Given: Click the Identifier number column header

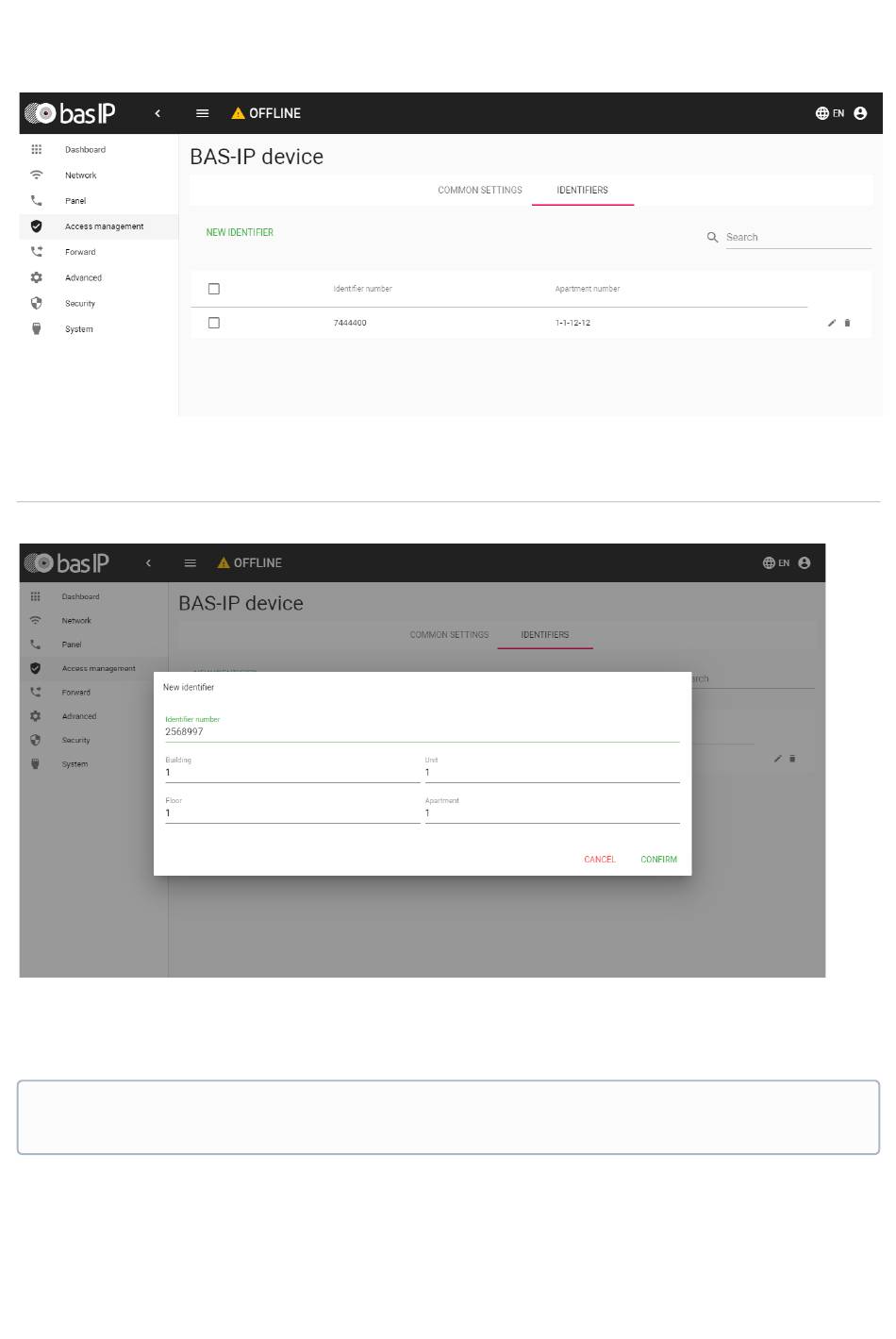Looking at the screenshot, I should [362, 289].
